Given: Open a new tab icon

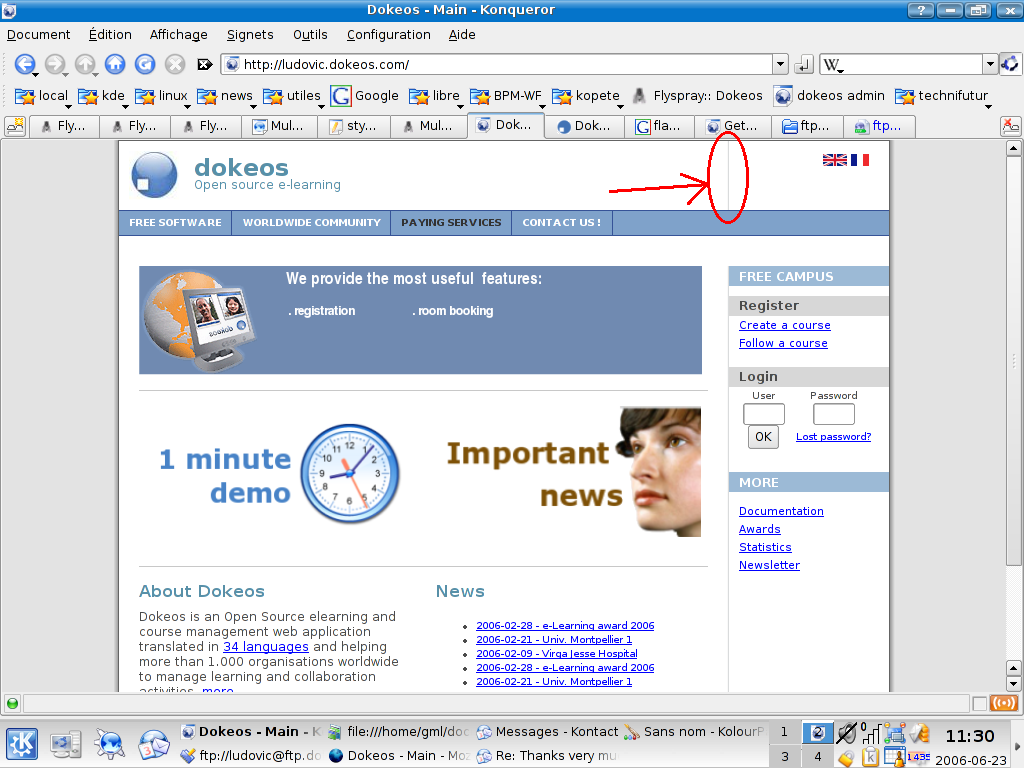Looking at the screenshot, I should click(x=15, y=126).
